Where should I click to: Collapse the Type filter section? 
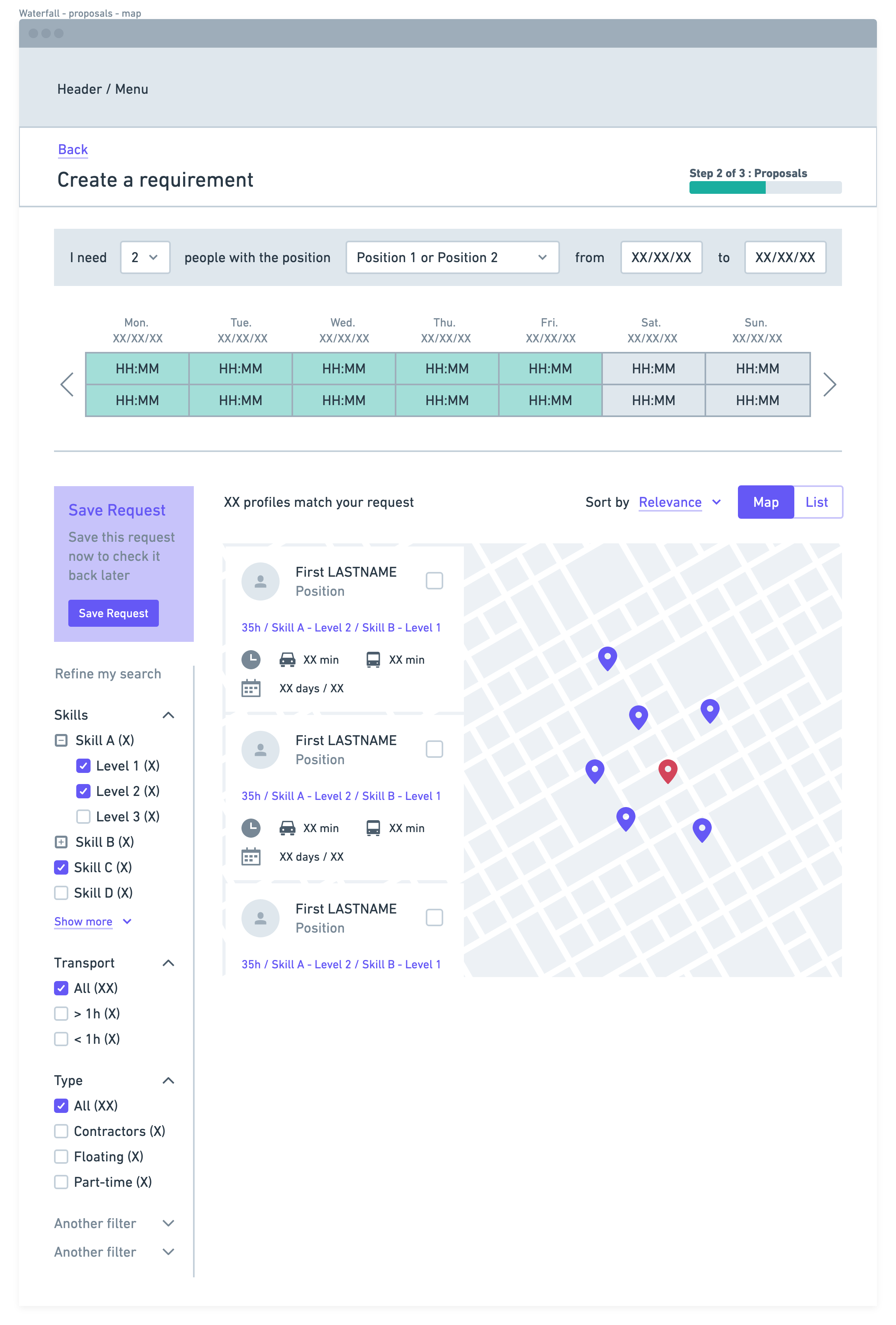[x=168, y=1080]
